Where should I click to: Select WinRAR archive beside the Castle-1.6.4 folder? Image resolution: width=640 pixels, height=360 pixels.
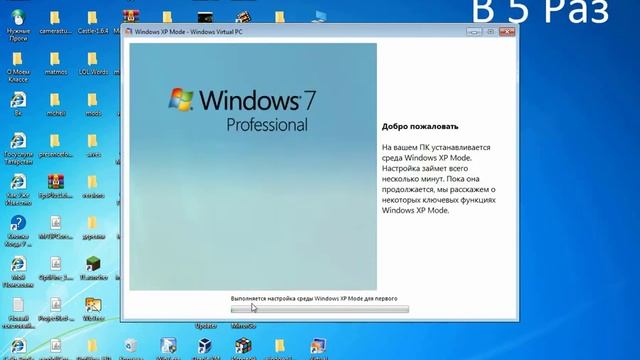point(131,17)
